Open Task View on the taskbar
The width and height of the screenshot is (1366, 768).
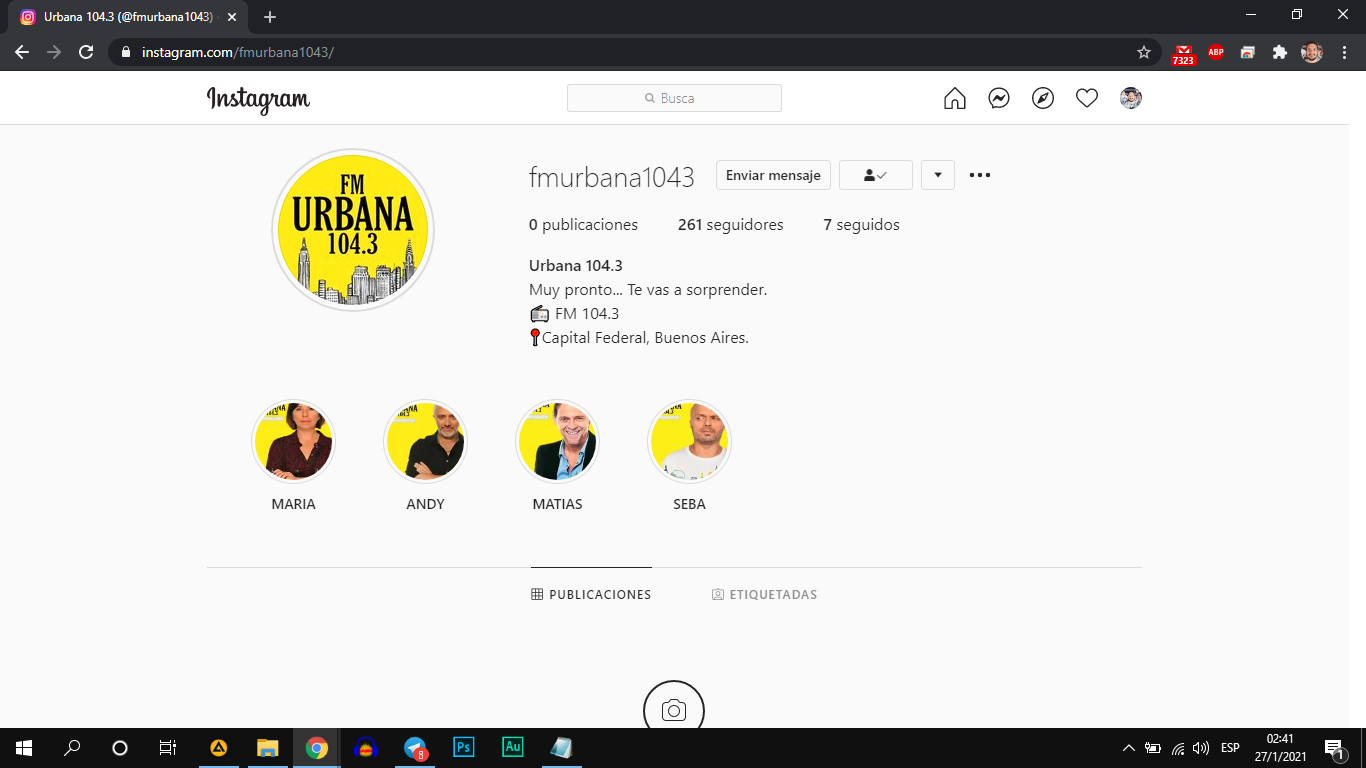click(168, 748)
